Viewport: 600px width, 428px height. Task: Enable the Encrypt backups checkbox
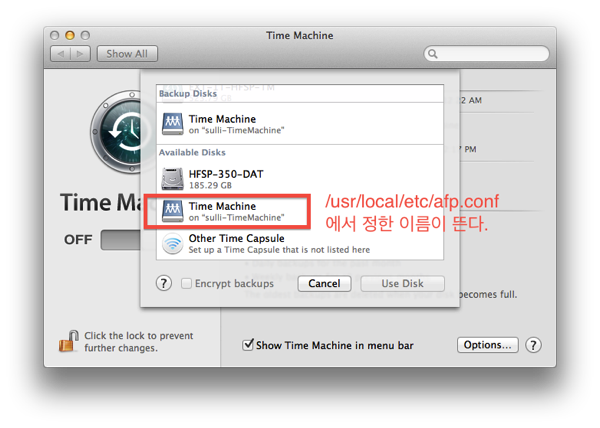click(x=186, y=283)
